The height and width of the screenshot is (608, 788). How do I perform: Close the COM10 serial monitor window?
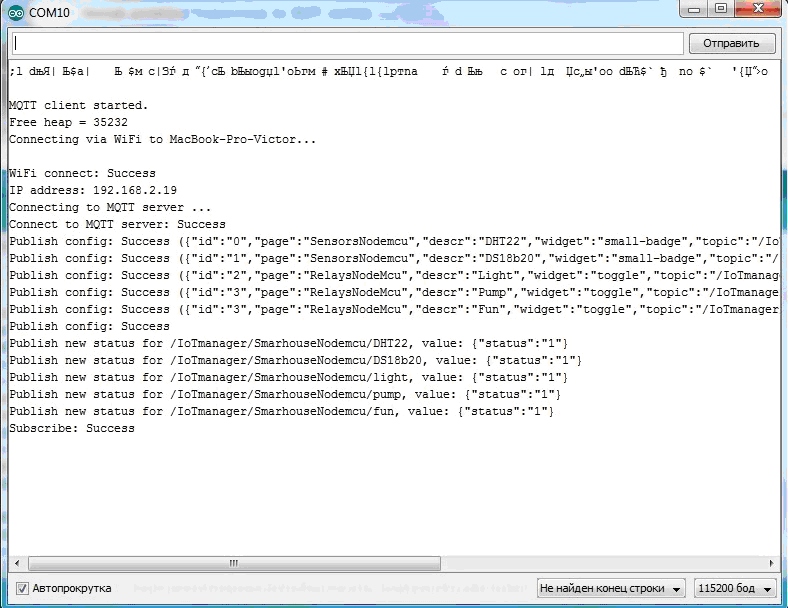(759, 9)
